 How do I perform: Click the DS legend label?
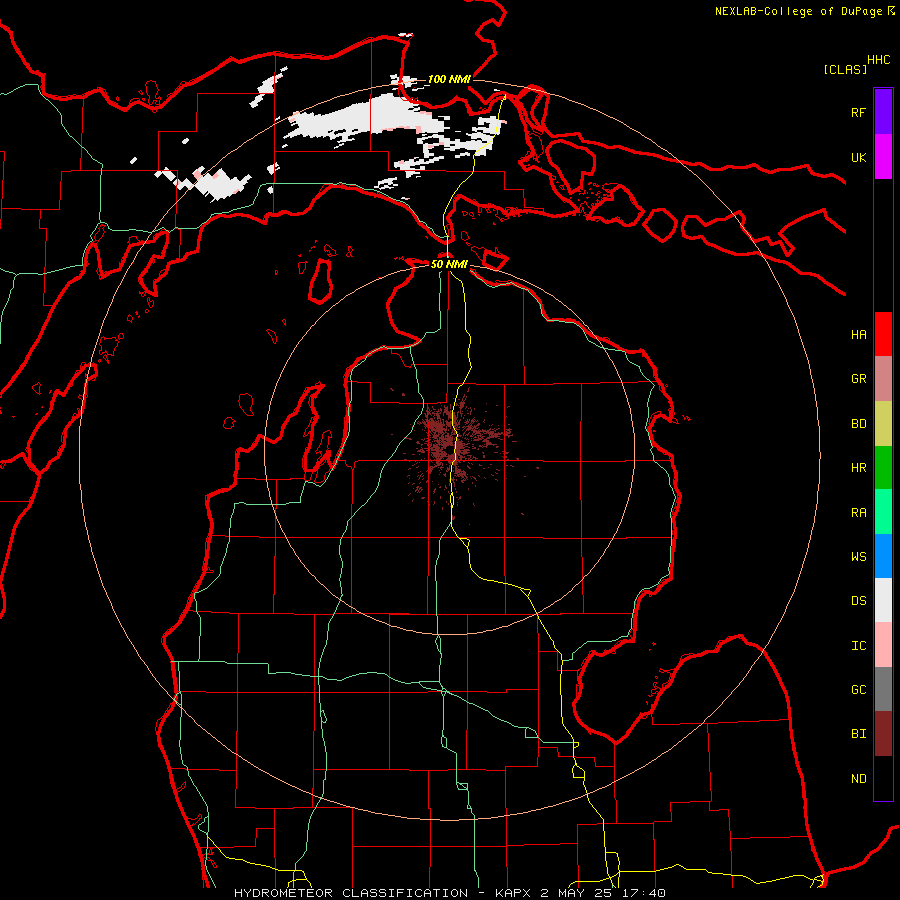pyautogui.click(x=859, y=601)
